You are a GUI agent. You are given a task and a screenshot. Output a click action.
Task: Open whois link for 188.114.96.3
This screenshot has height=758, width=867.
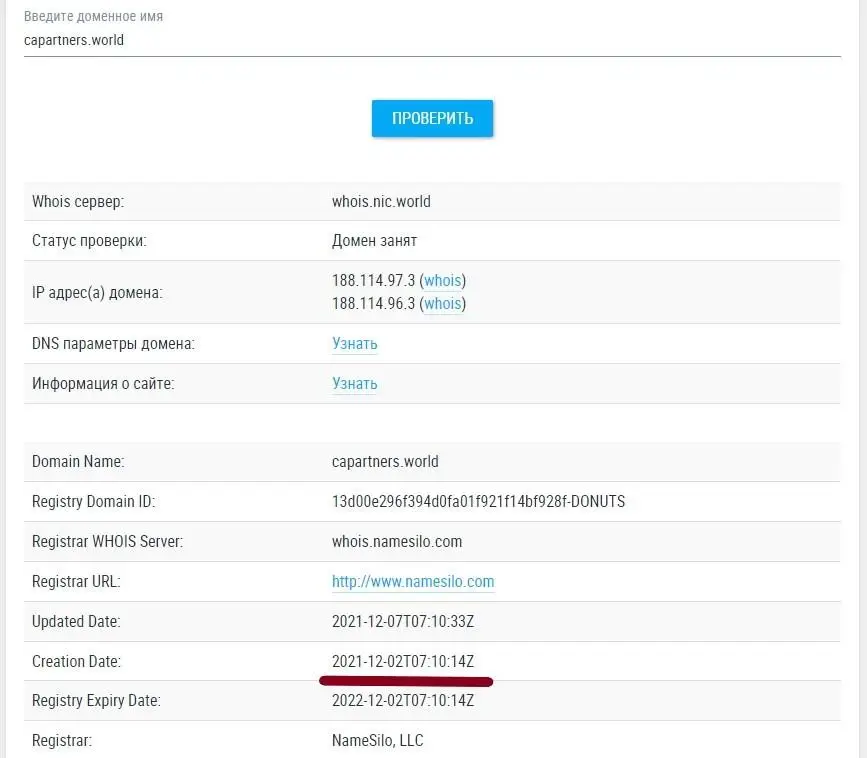(x=443, y=303)
